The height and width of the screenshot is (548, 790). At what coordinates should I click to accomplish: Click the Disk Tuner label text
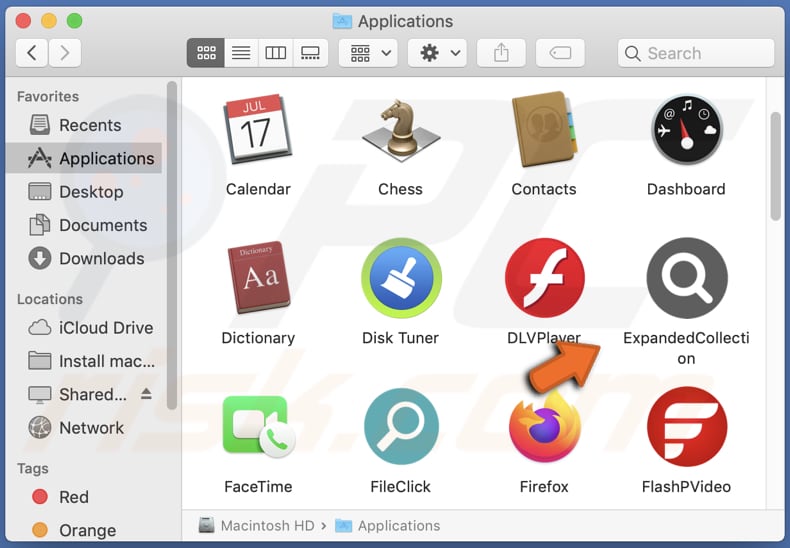click(401, 337)
